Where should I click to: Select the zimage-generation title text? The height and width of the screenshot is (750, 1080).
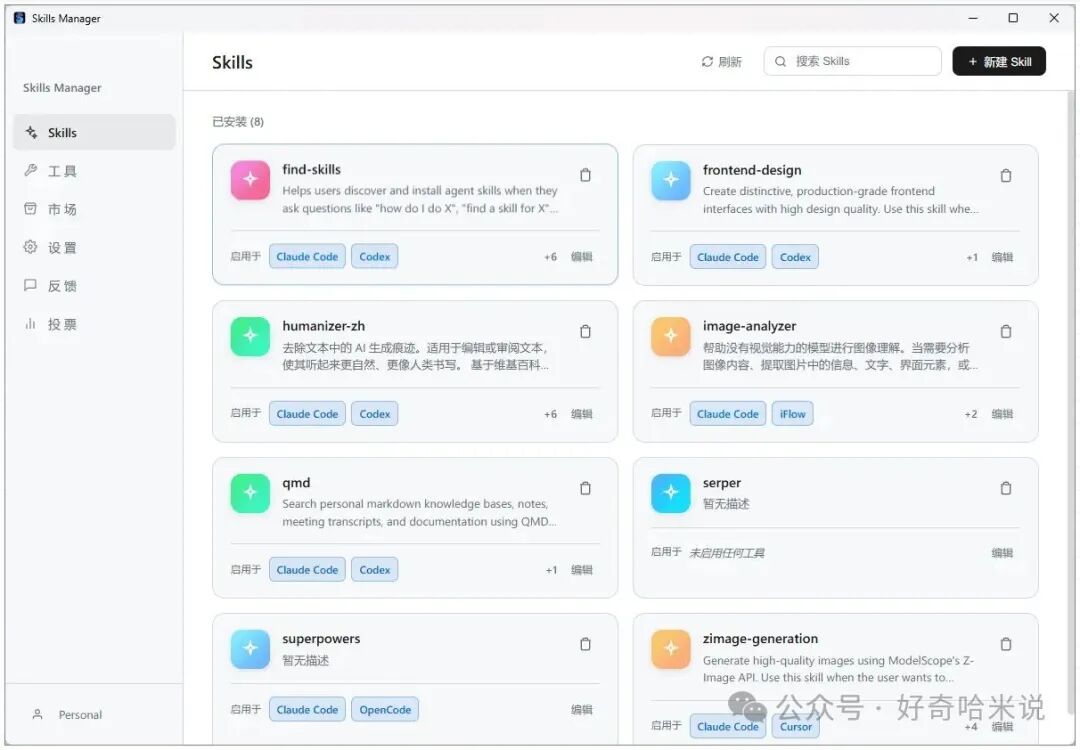tap(760, 638)
